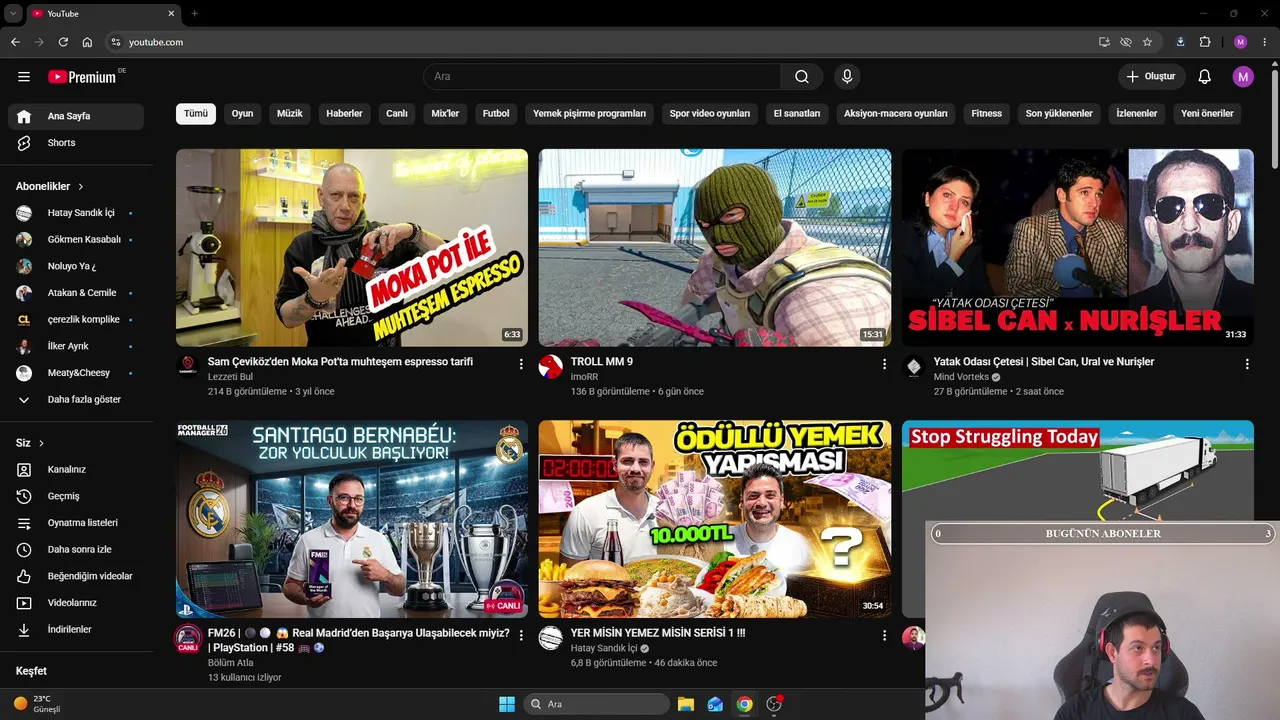Open the YouTube account avatar menu
1280x720 pixels.
[1243, 77]
